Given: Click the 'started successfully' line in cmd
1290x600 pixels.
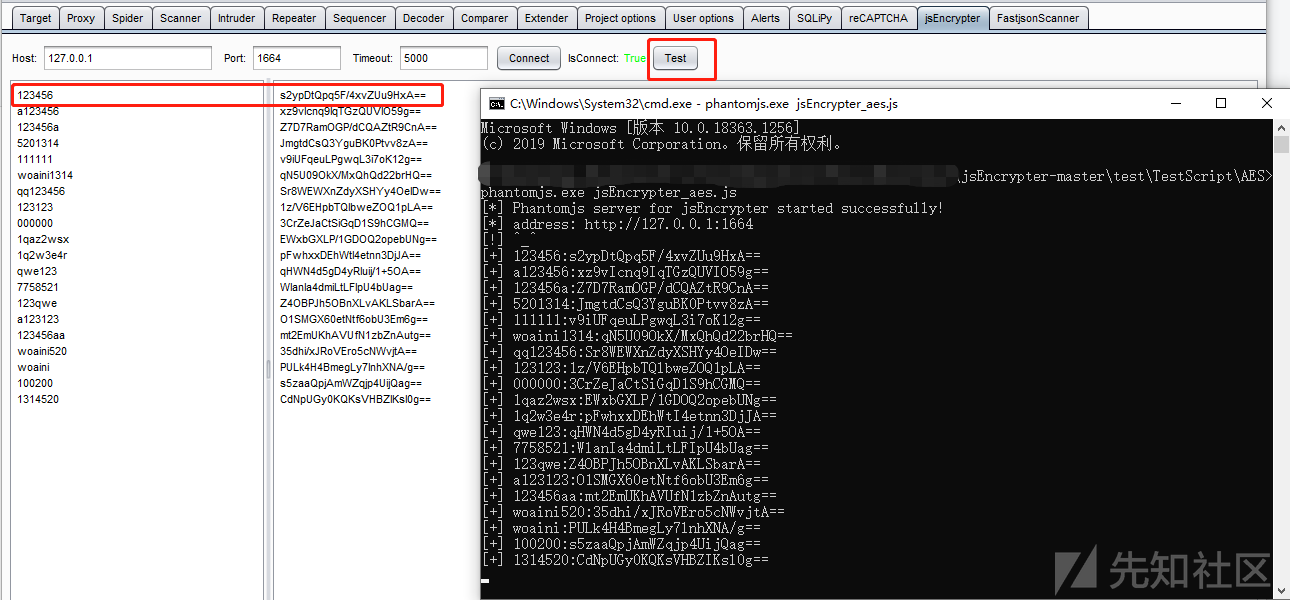Looking at the screenshot, I should (x=712, y=208).
